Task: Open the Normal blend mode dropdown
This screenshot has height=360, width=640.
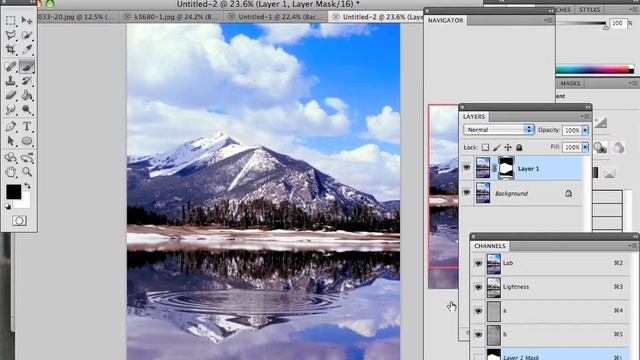Action: coord(499,130)
